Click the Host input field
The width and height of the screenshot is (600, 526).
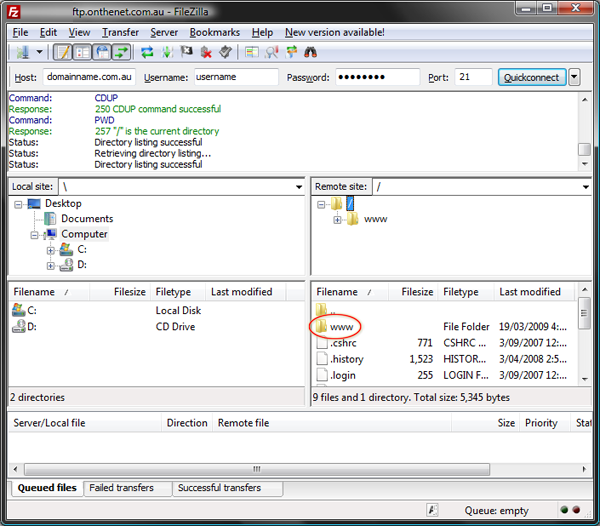click(x=89, y=77)
